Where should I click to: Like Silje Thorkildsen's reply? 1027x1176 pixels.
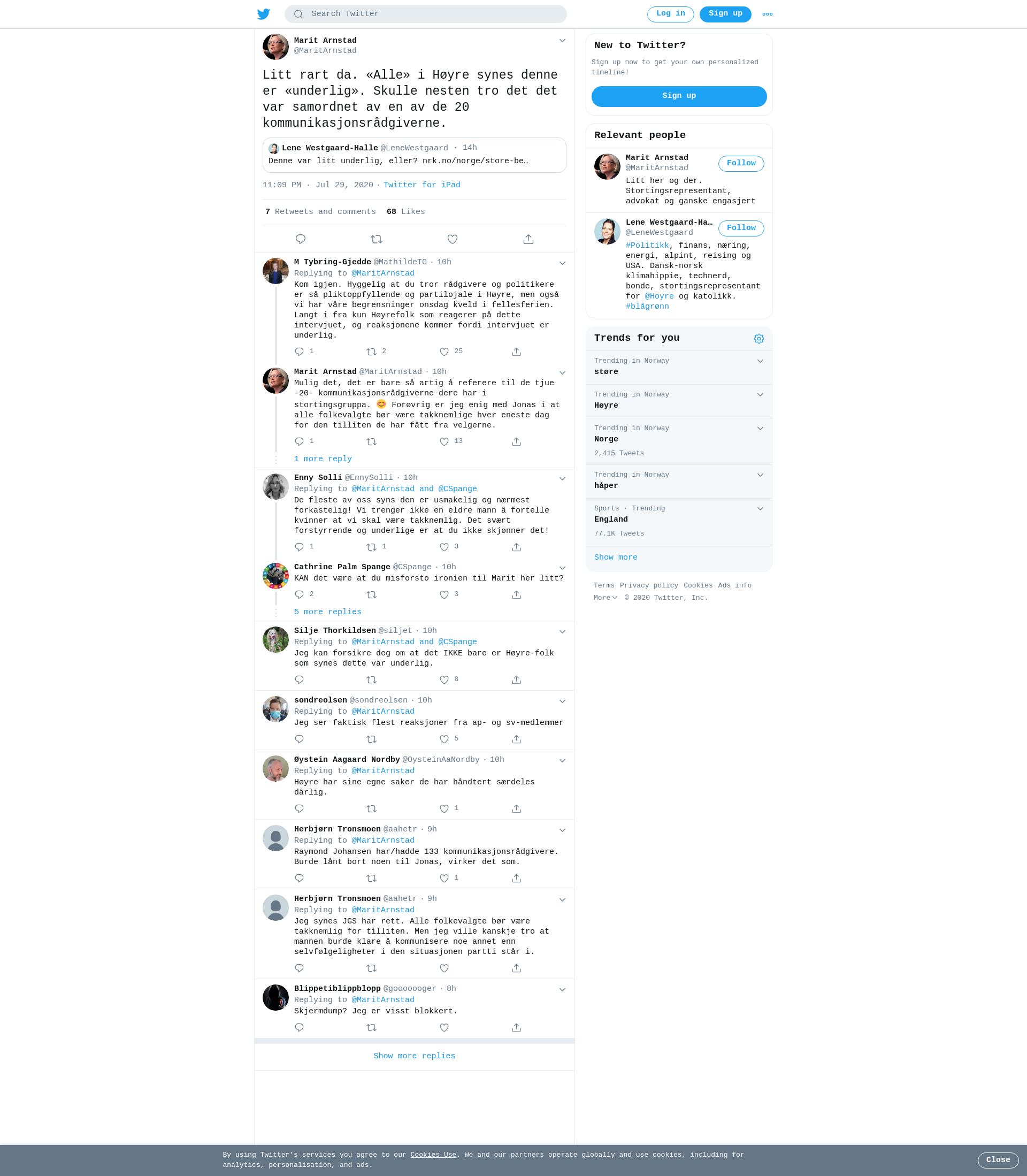pyautogui.click(x=444, y=679)
